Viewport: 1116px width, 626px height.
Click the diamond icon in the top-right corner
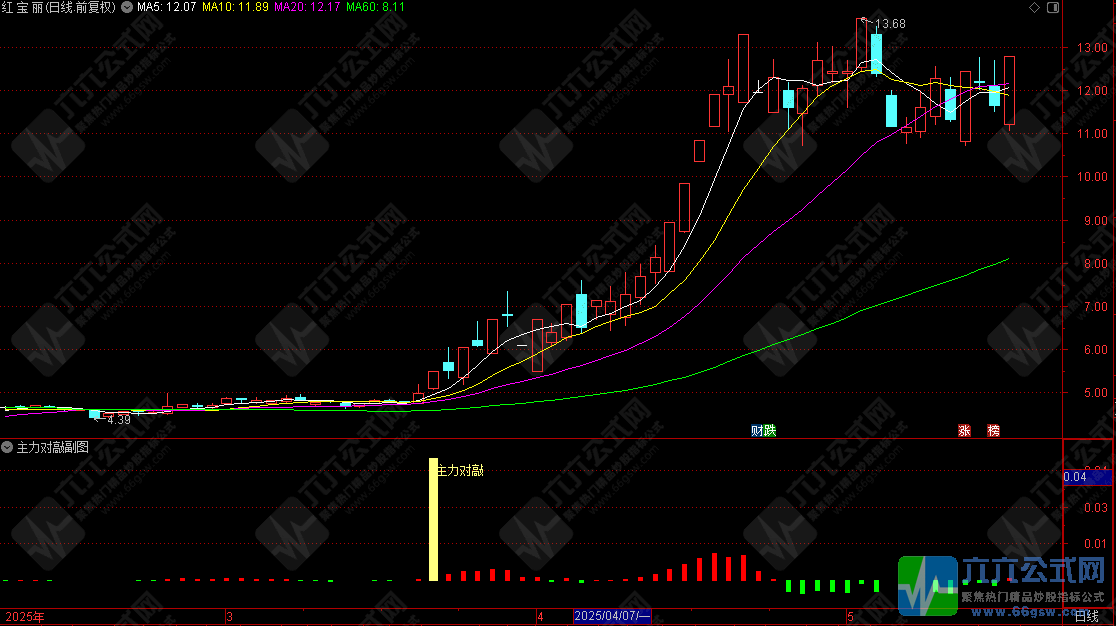1033,7
